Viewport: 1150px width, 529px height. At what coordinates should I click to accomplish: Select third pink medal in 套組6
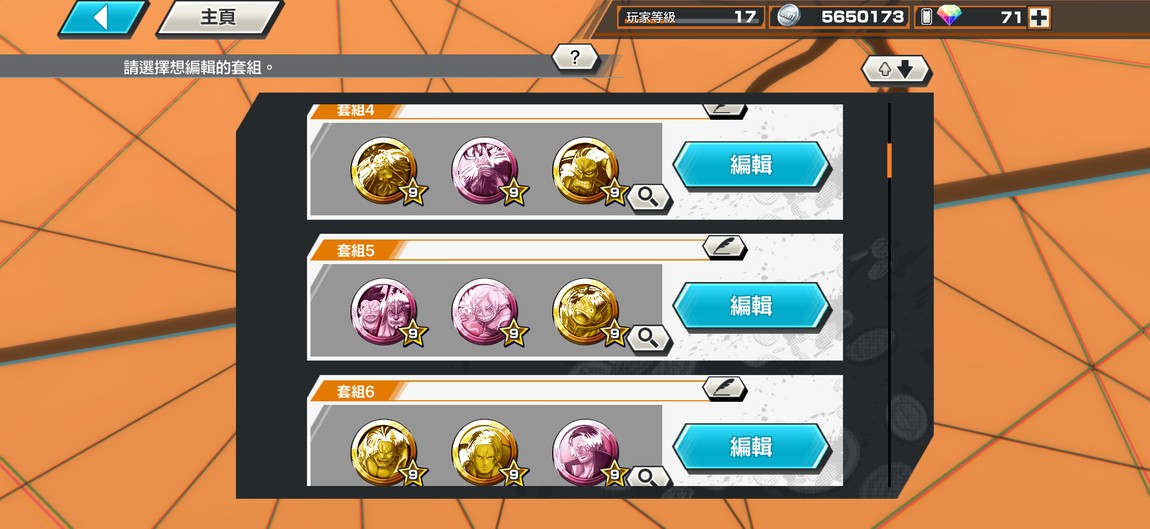[x=585, y=452]
